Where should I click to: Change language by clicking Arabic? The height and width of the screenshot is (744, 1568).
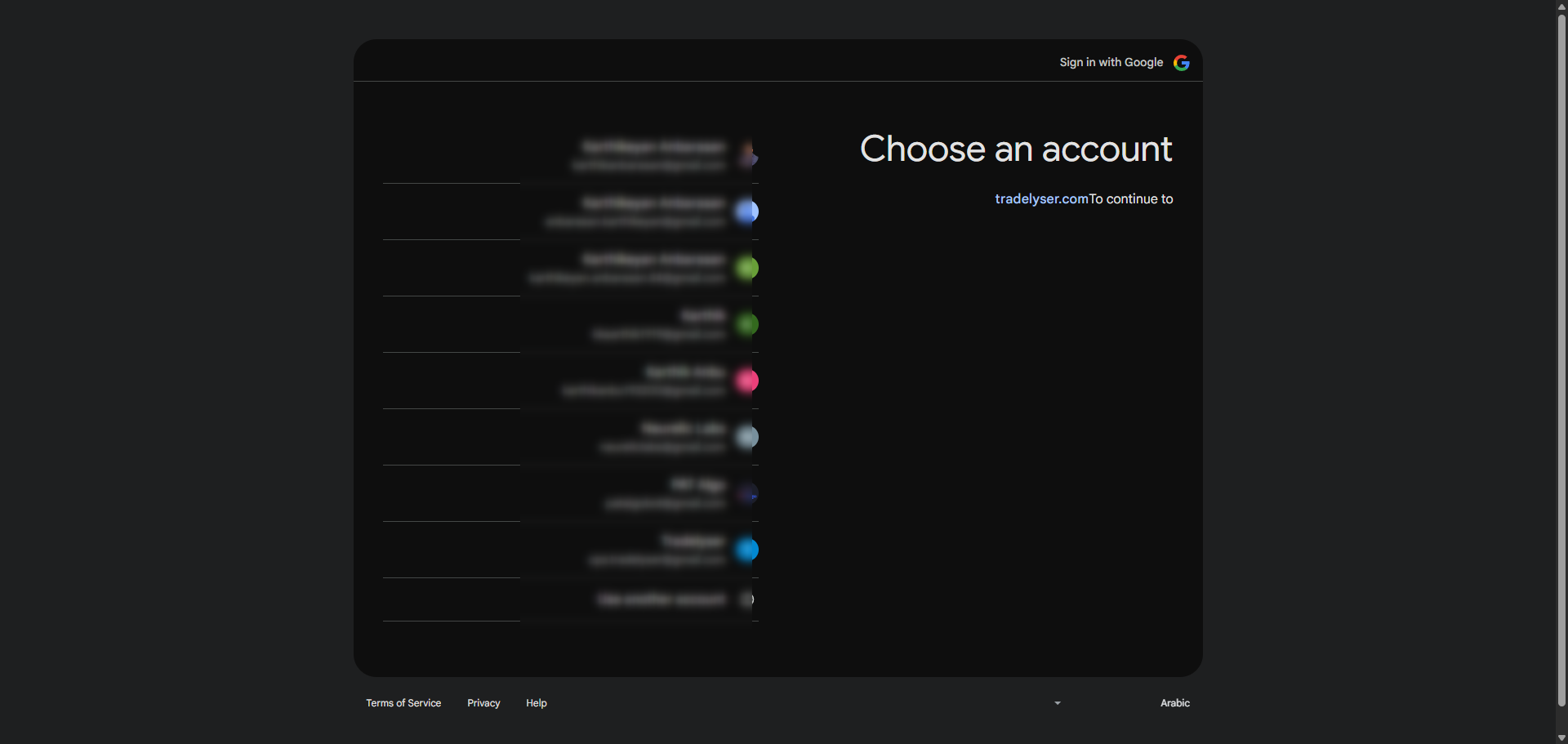click(x=1174, y=703)
